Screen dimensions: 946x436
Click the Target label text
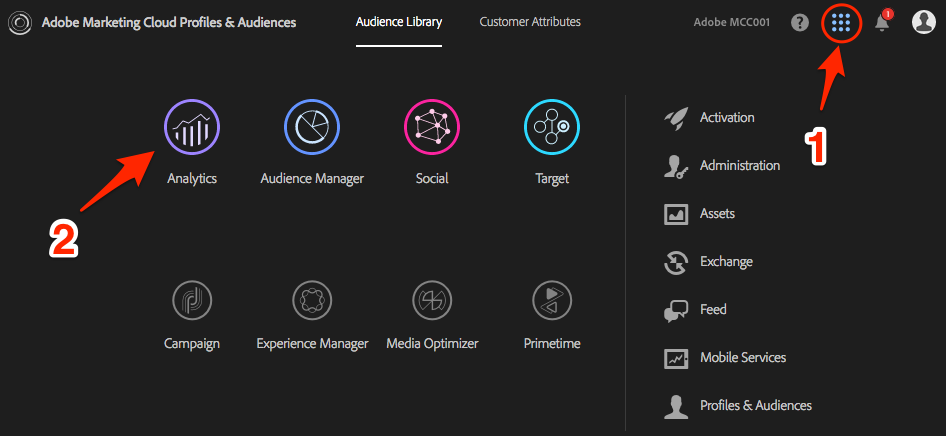[x=552, y=179]
